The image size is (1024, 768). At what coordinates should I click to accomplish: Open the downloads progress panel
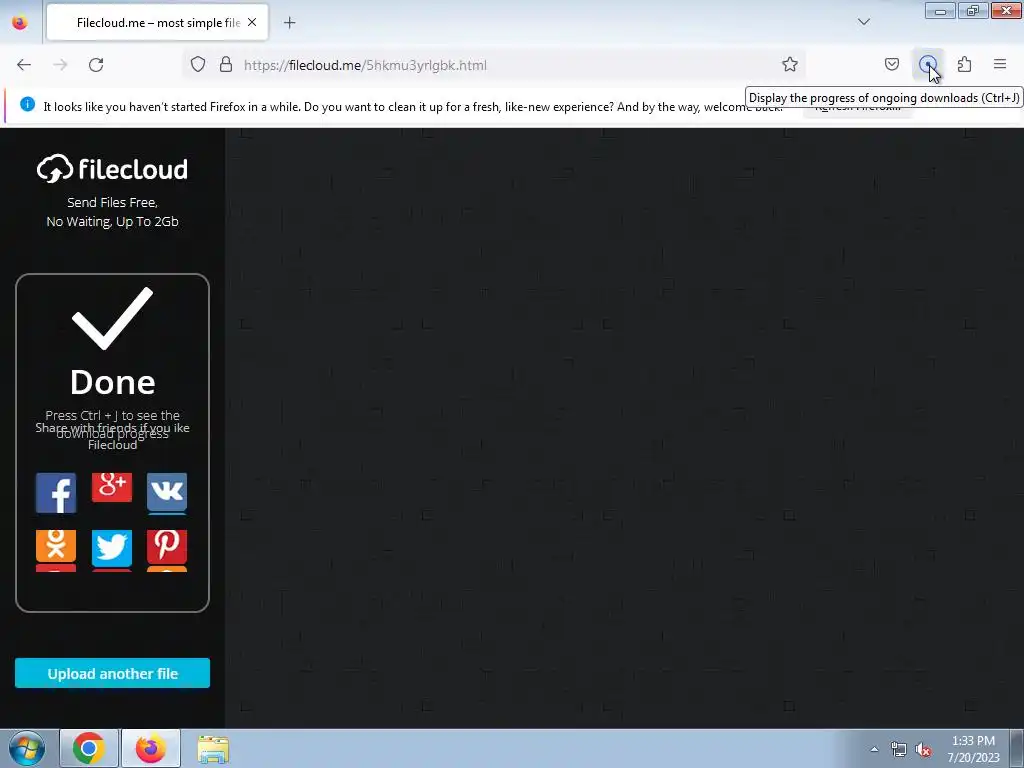point(927,65)
